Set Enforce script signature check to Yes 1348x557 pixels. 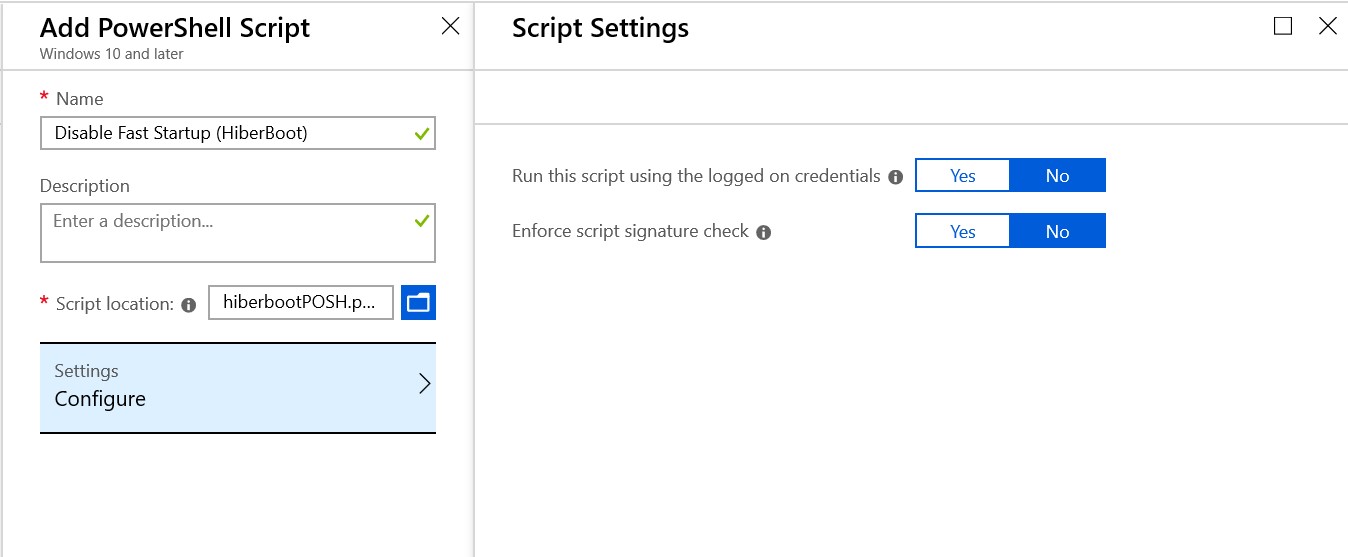click(963, 231)
